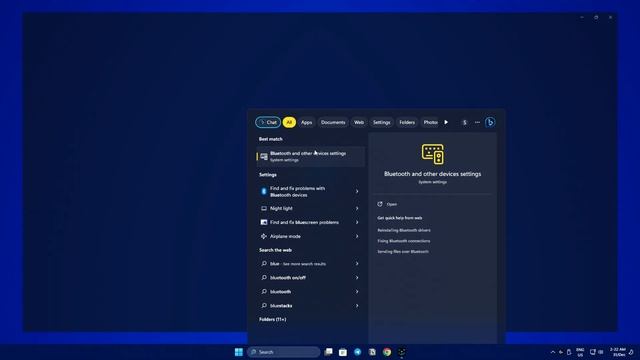The width and height of the screenshot is (640, 360).
Task: Click the Folders (11+) section header
Action: (x=273, y=319)
